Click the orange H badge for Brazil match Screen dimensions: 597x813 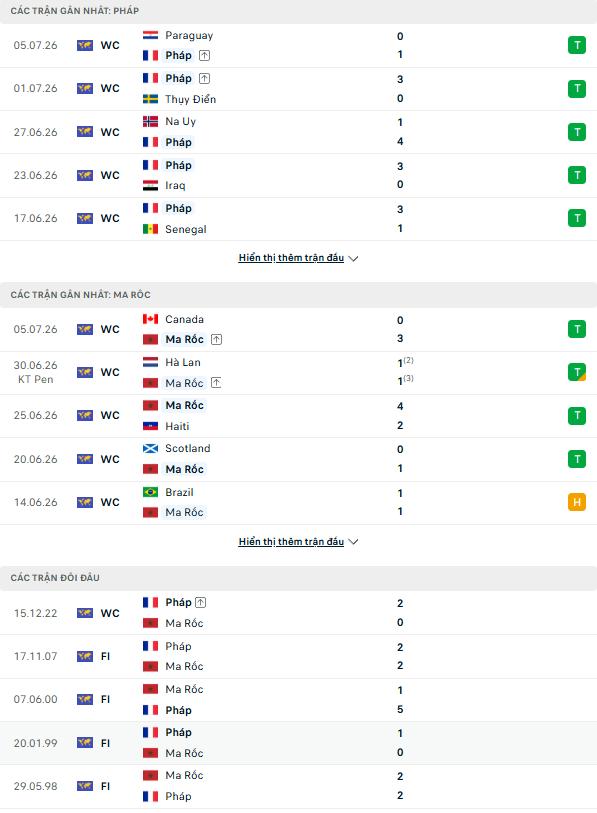coord(577,502)
